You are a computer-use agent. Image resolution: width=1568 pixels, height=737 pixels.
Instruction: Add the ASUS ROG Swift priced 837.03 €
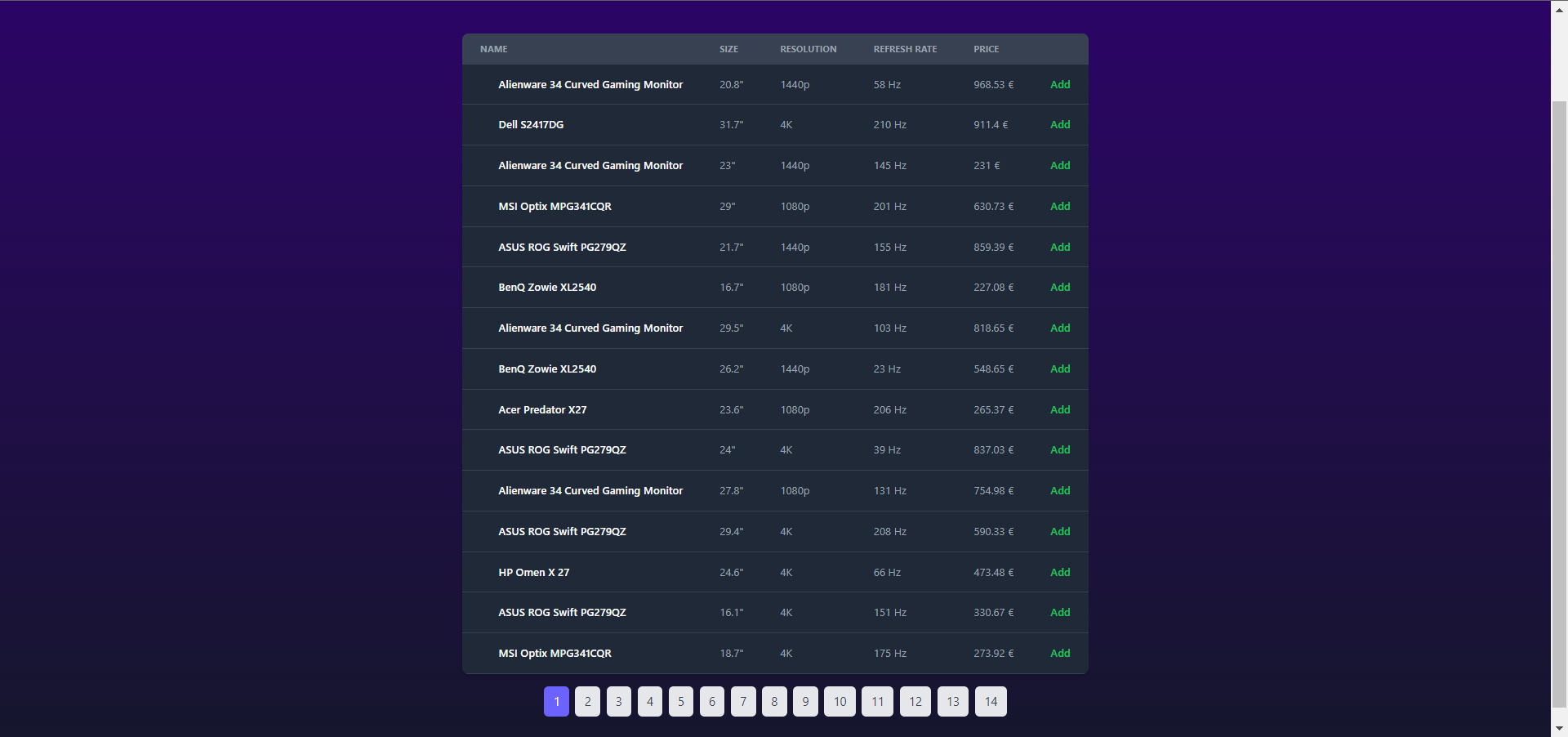1059,450
